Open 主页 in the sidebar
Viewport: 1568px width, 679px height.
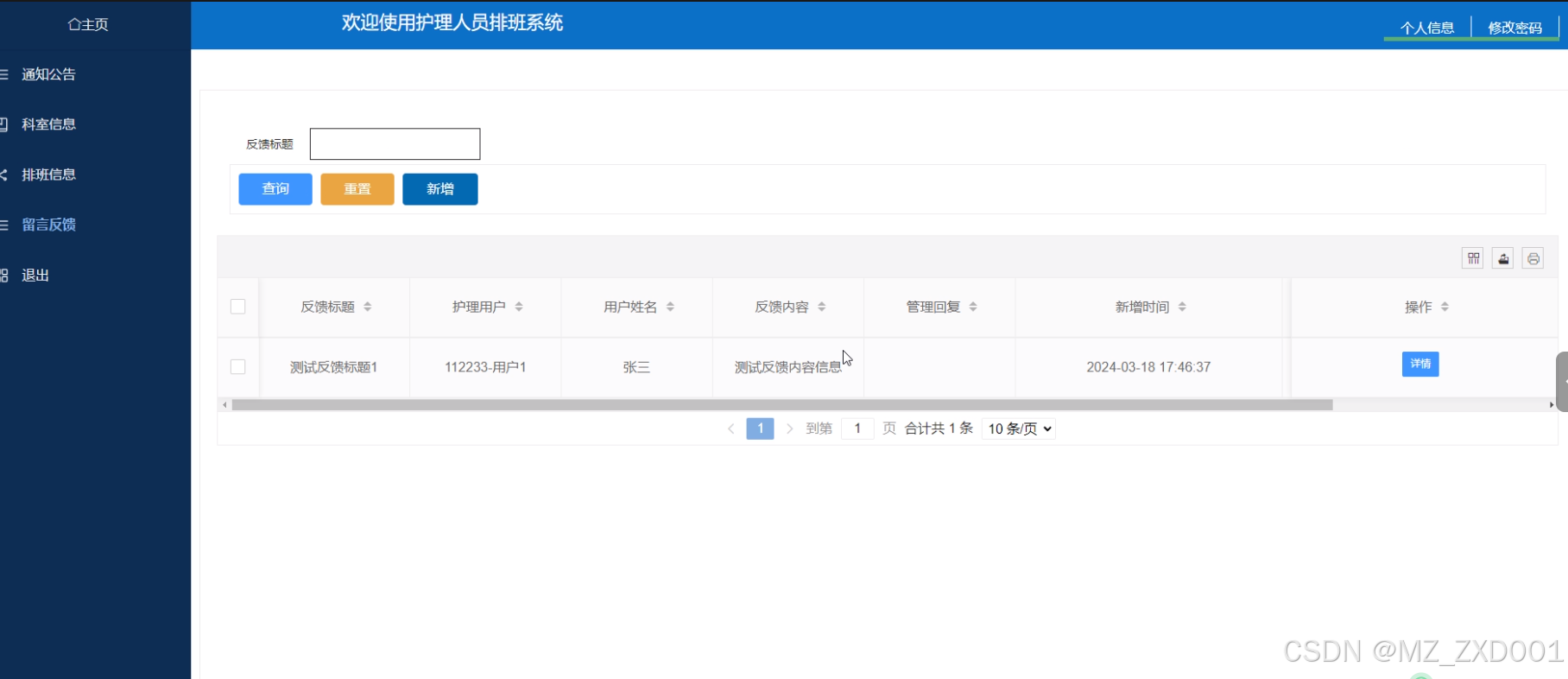coord(88,24)
